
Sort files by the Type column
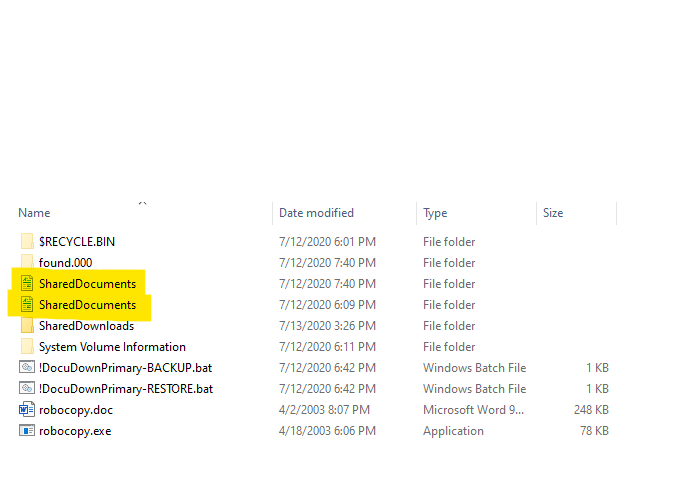click(x=435, y=213)
